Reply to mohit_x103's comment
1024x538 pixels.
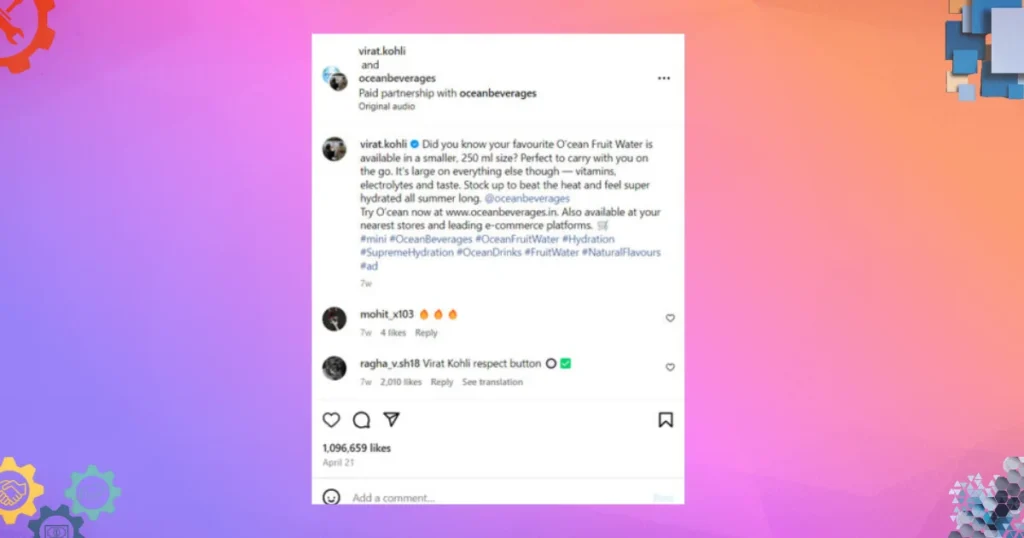[x=426, y=333]
